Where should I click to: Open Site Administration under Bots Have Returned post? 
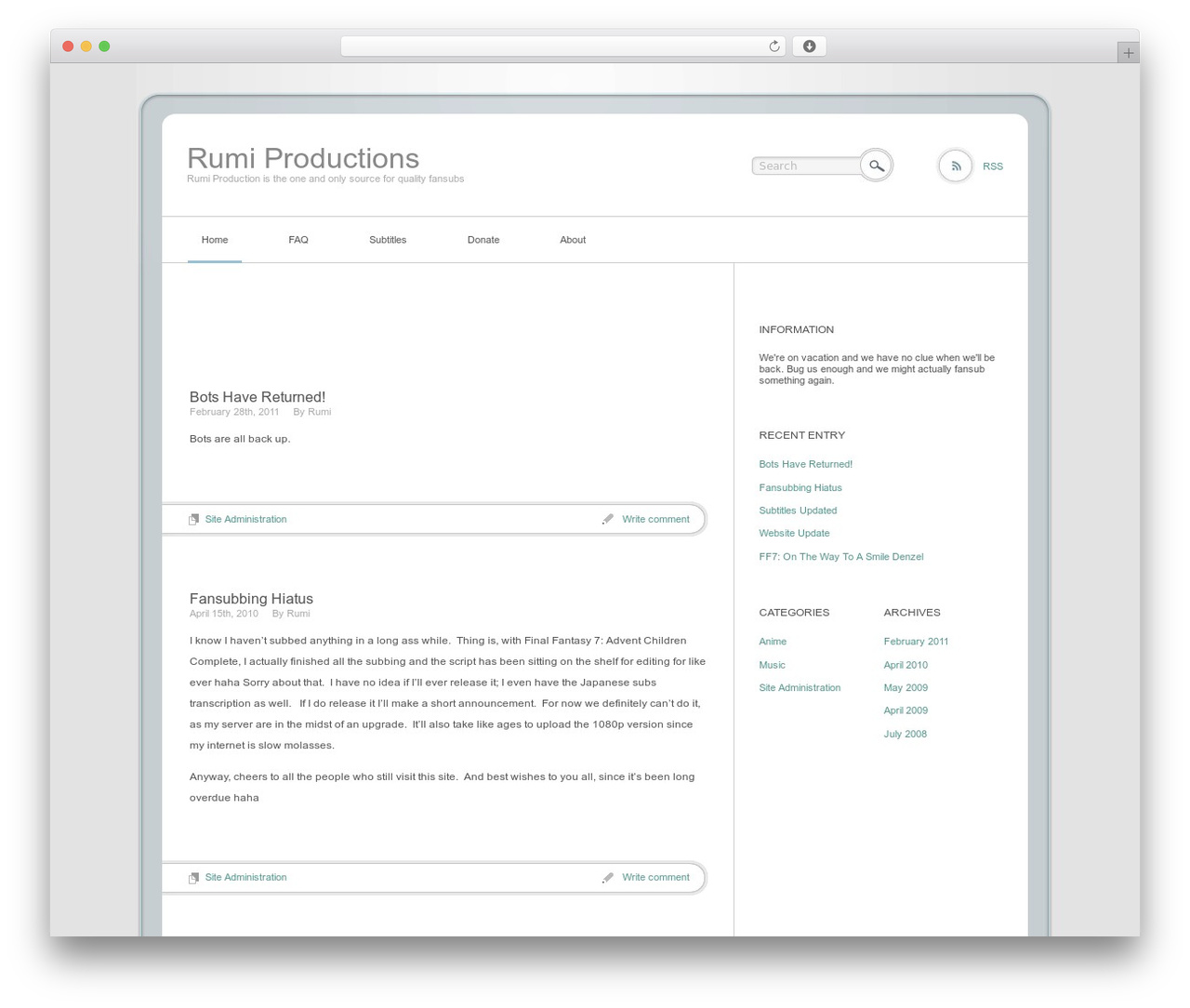coord(245,519)
